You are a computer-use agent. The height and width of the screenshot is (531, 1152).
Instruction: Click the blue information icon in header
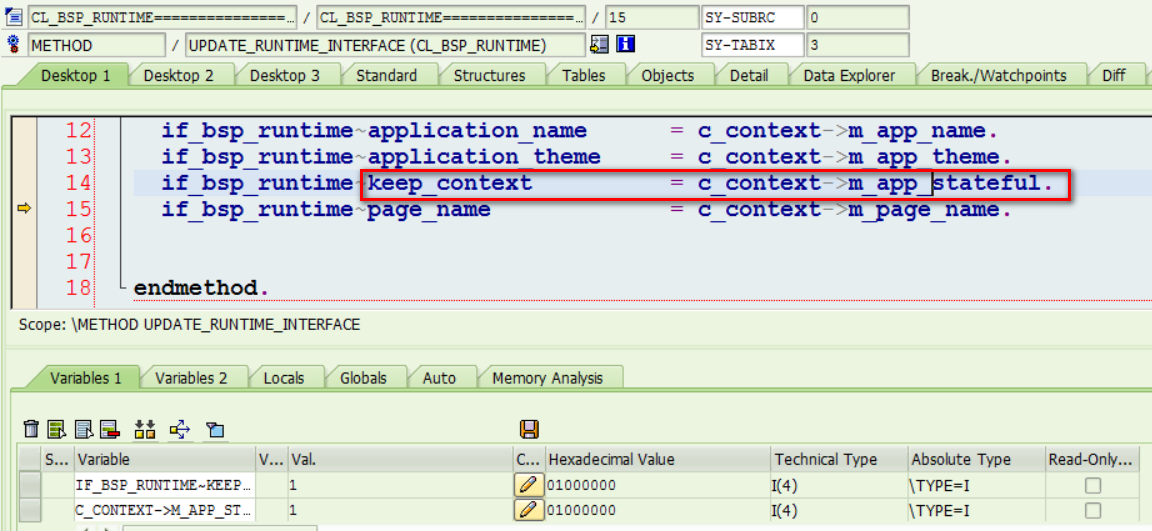coord(626,45)
